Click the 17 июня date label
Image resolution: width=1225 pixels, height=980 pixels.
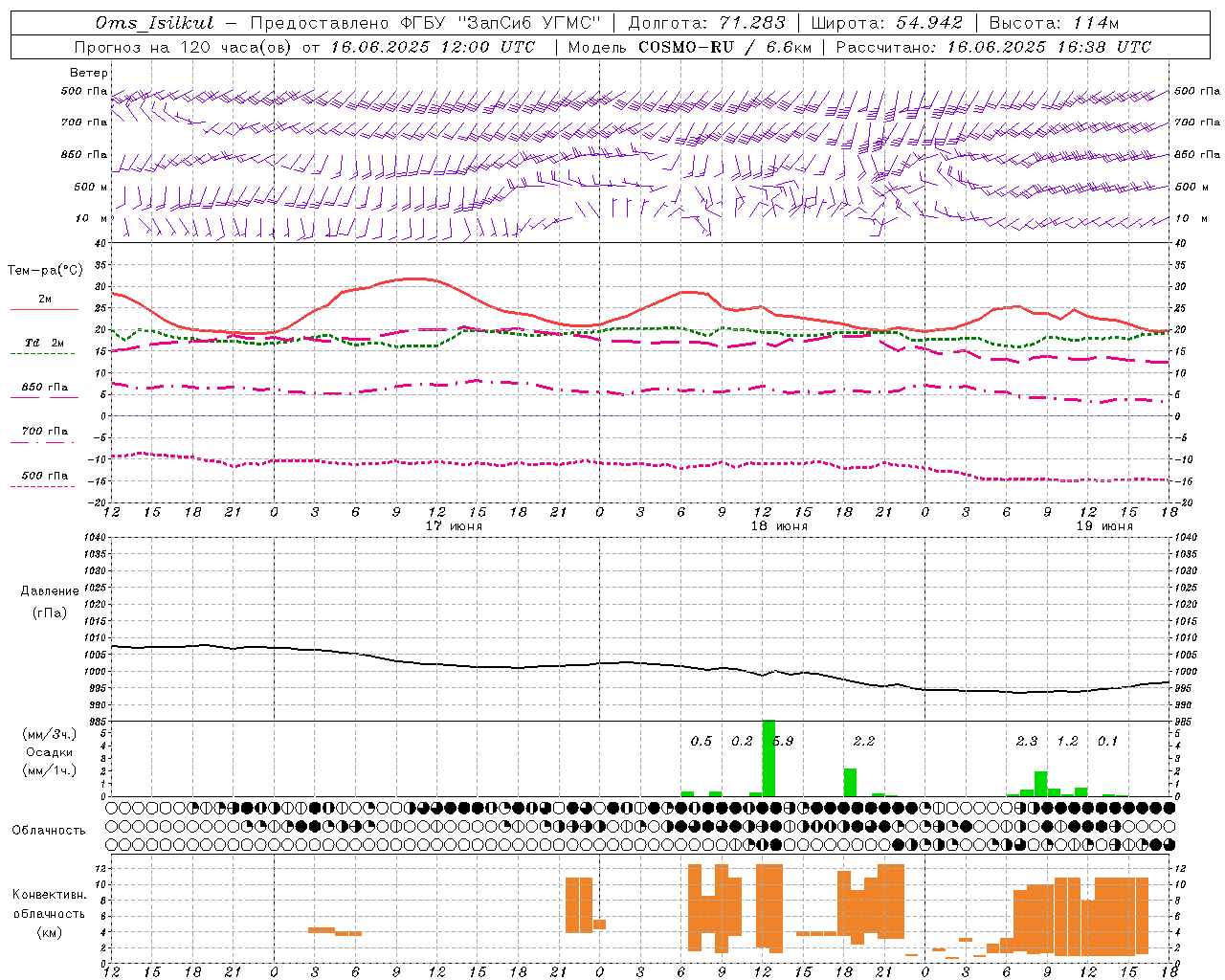click(x=454, y=526)
